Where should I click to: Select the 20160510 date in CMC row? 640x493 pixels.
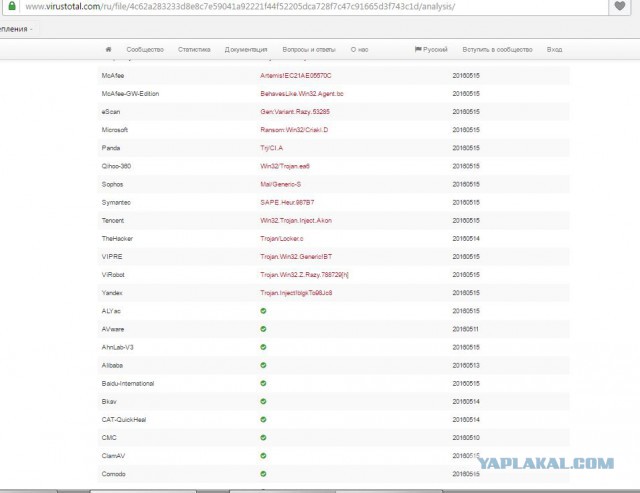coord(466,437)
